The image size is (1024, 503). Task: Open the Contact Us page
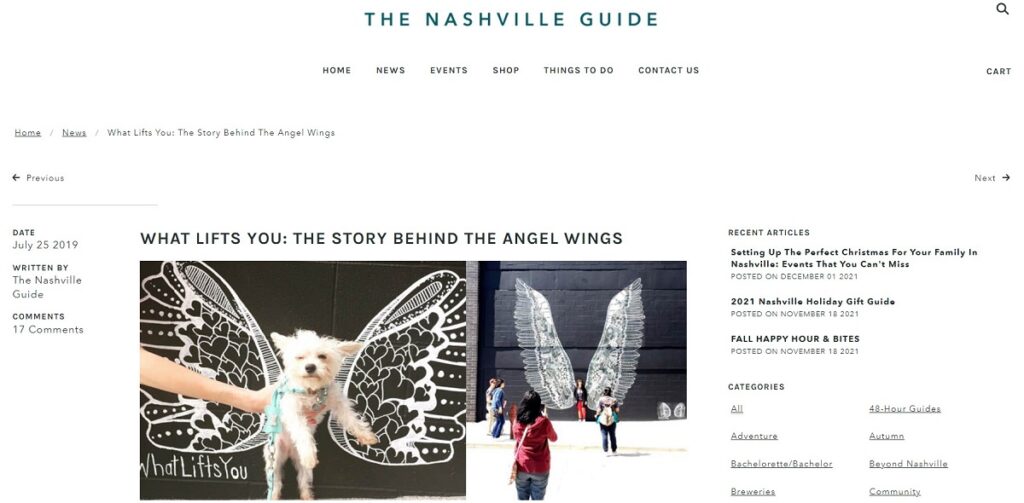point(668,71)
